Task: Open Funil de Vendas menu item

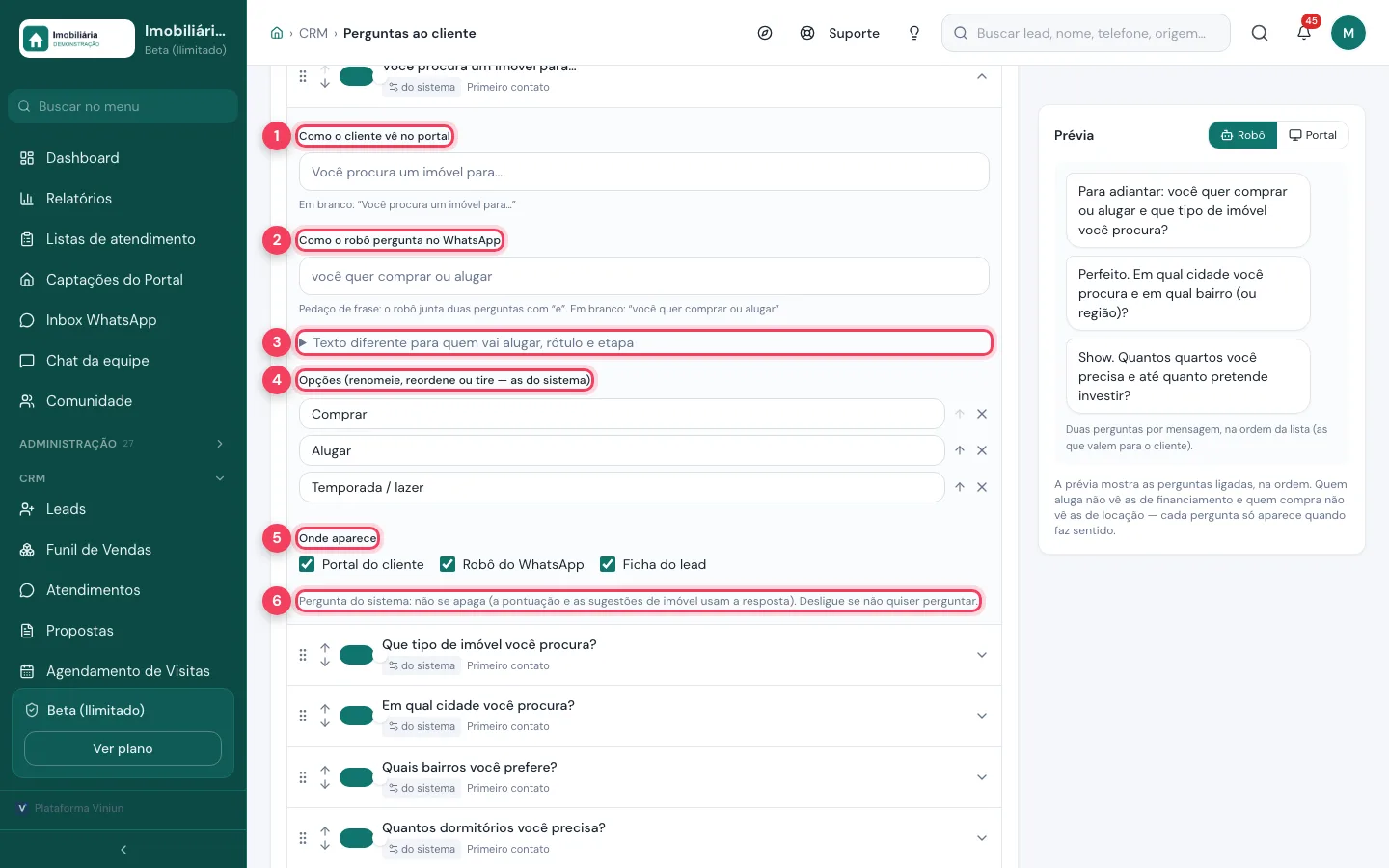Action: click(98, 550)
